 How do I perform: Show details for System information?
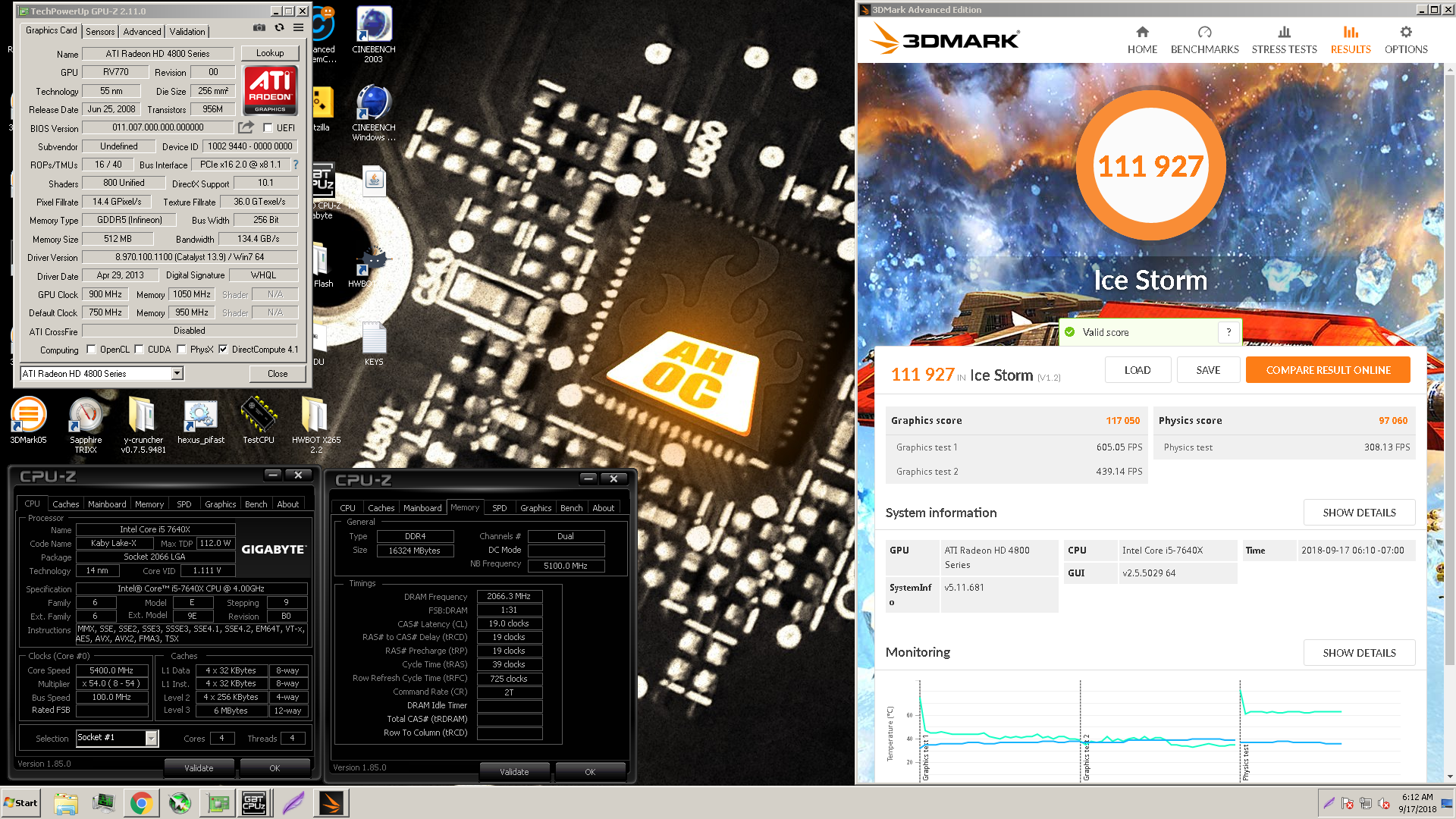tap(1359, 513)
